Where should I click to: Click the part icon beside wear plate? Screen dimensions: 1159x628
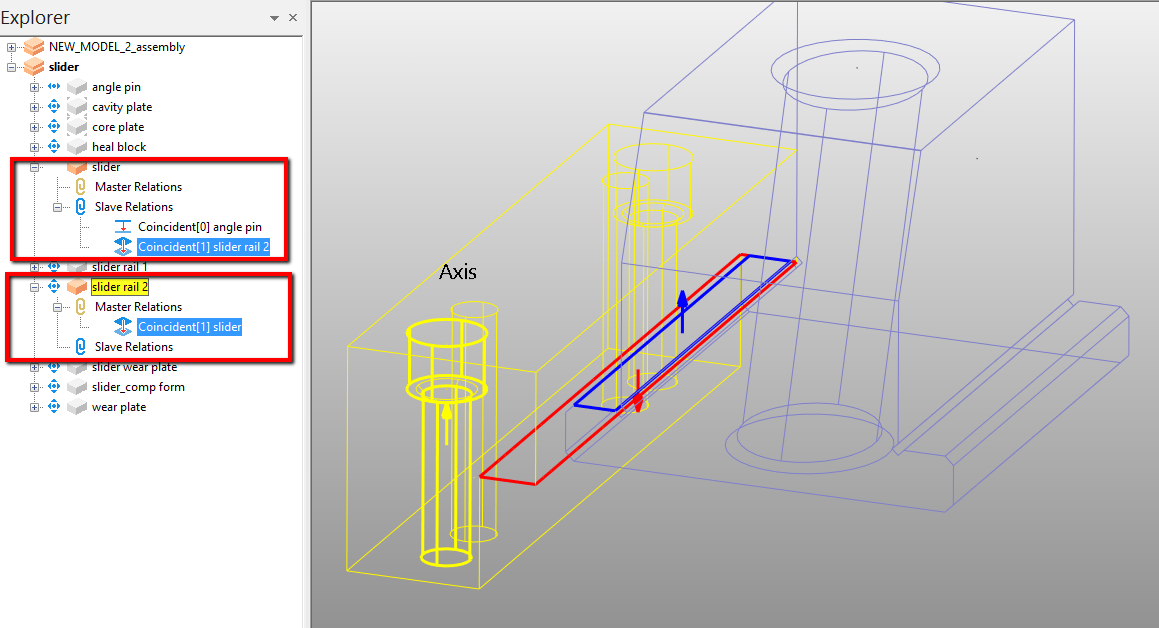click(x=77, y=406)
